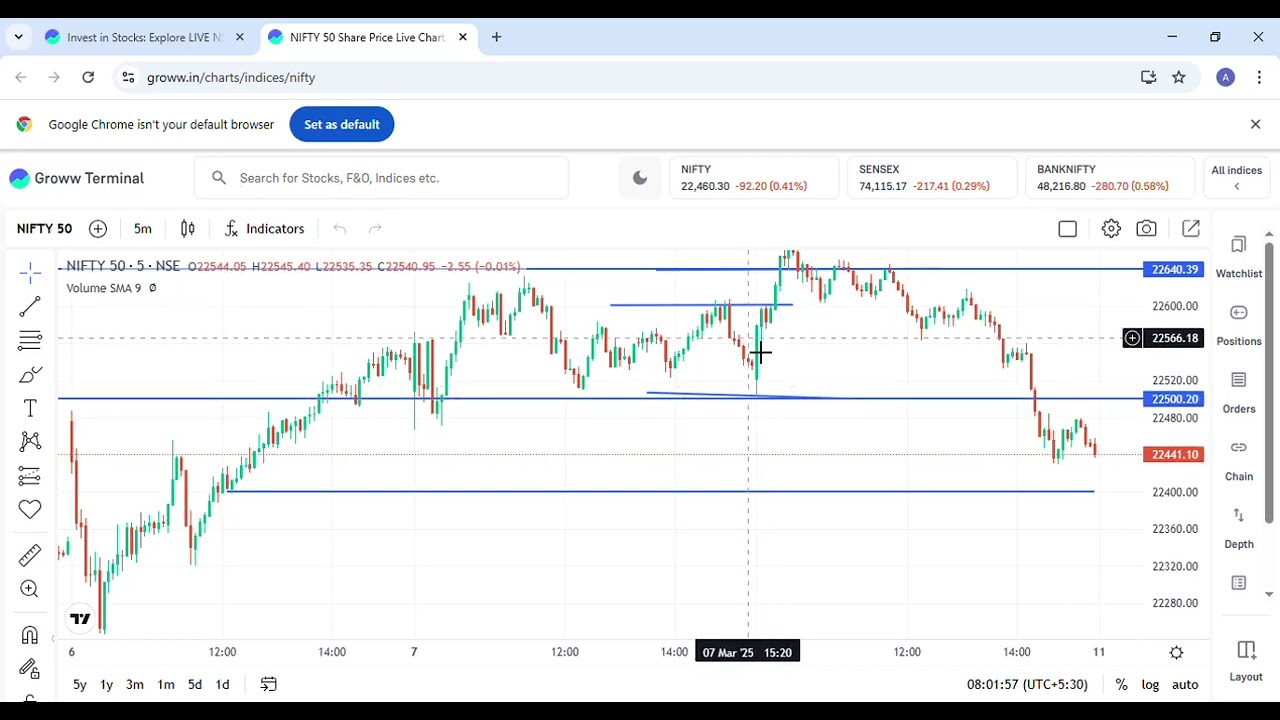Select the 5y date range

coord(80,685)
